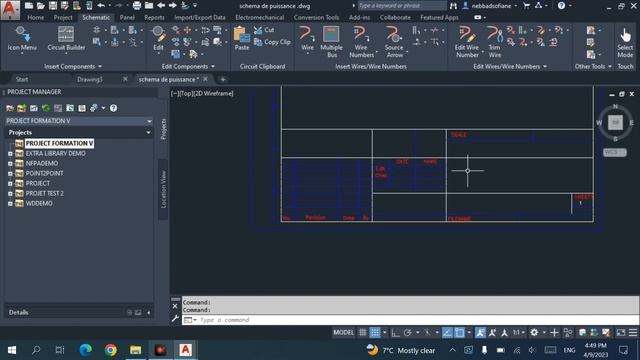640x360 pixels.
Task: Open Edit Wire Number tool
Action: (467, 42)
